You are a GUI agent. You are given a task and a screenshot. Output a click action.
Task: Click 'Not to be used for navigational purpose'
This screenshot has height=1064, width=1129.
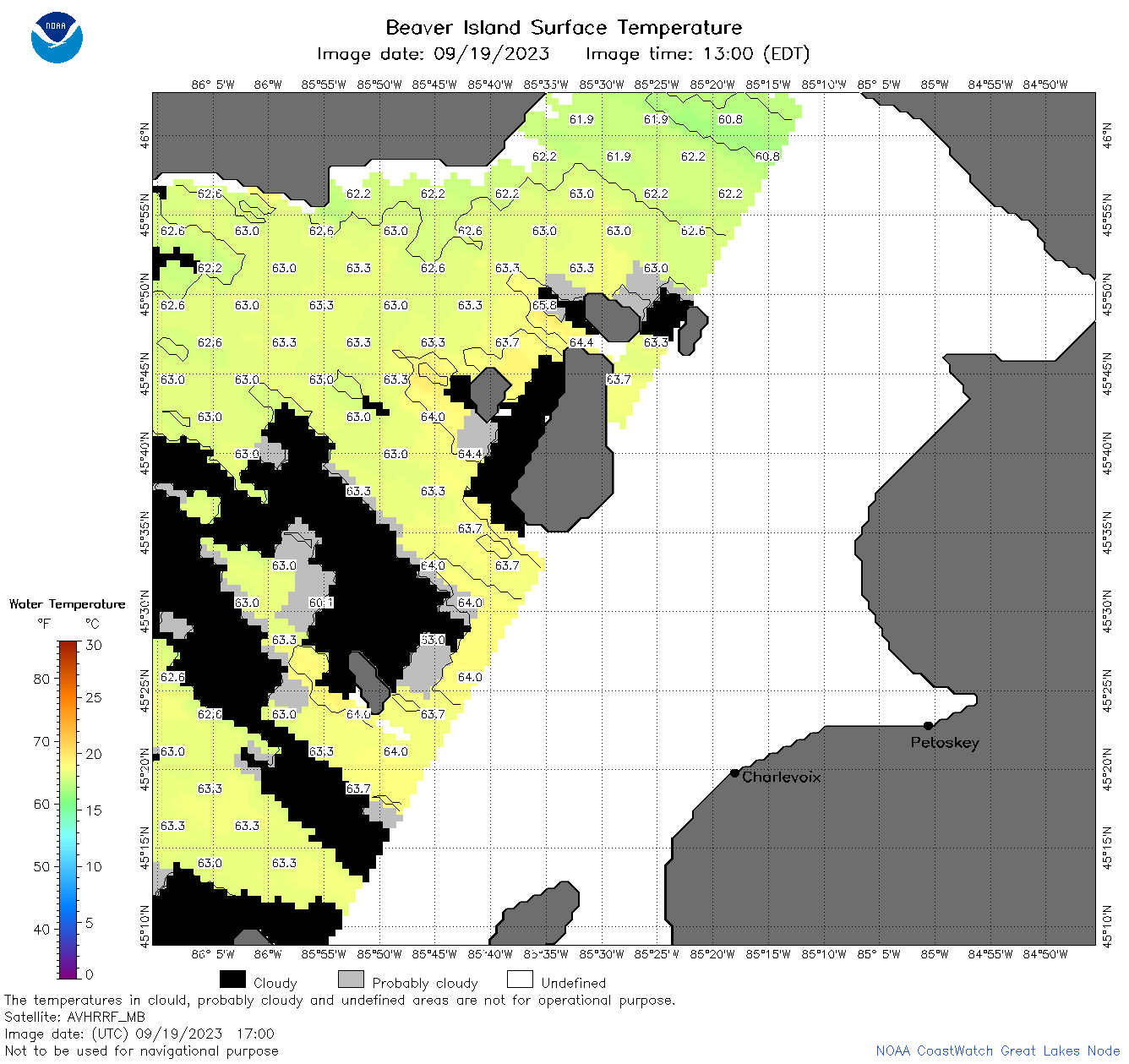(141, 1051)
